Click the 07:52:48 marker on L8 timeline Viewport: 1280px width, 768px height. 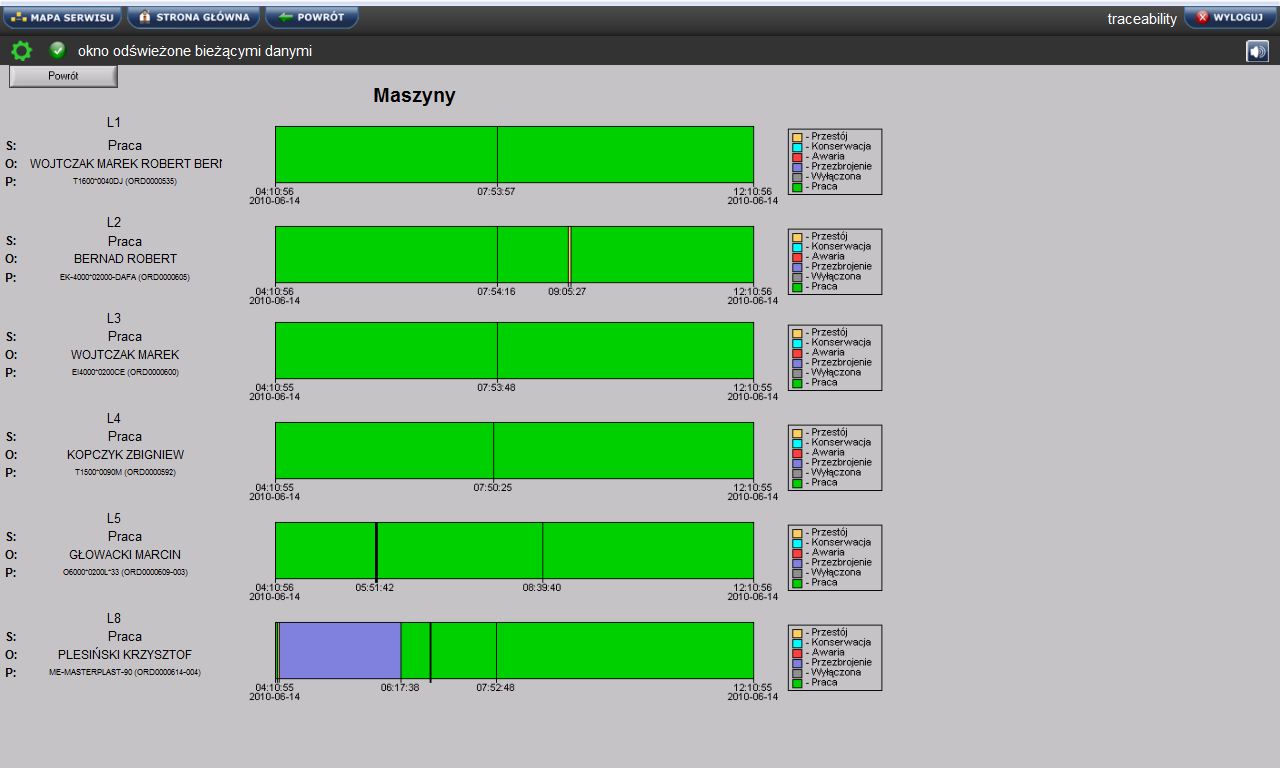click(496, 650)
